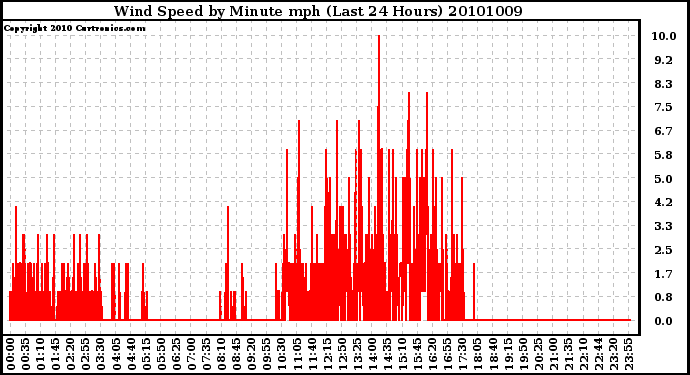Click the 13:25 time axis label
The height and width of the screenshot is (375, 690).
point(357,355)
